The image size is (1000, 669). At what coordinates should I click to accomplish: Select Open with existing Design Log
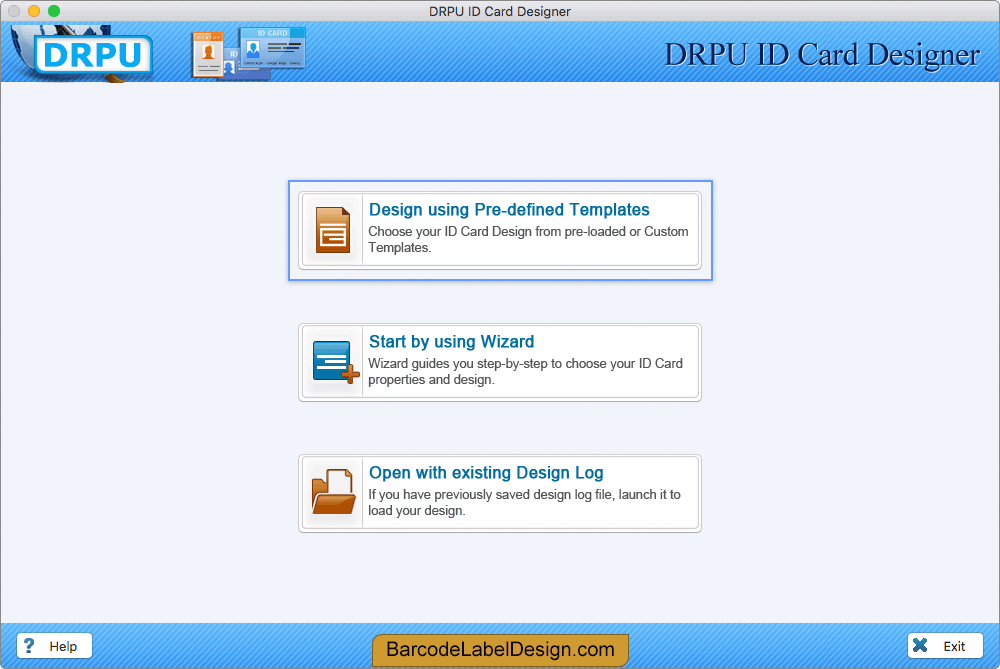click(500, 494)
